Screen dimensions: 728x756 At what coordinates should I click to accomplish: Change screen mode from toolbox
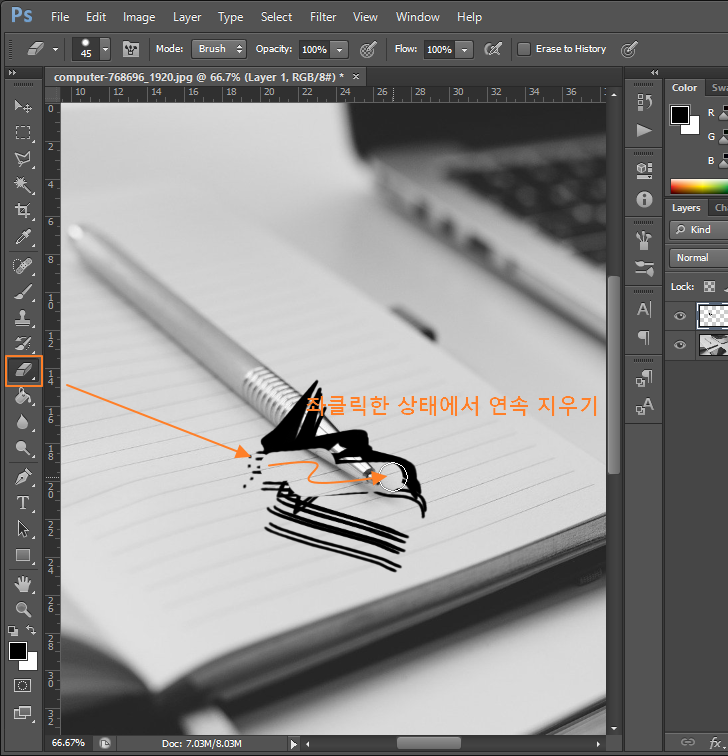[23, 713]
